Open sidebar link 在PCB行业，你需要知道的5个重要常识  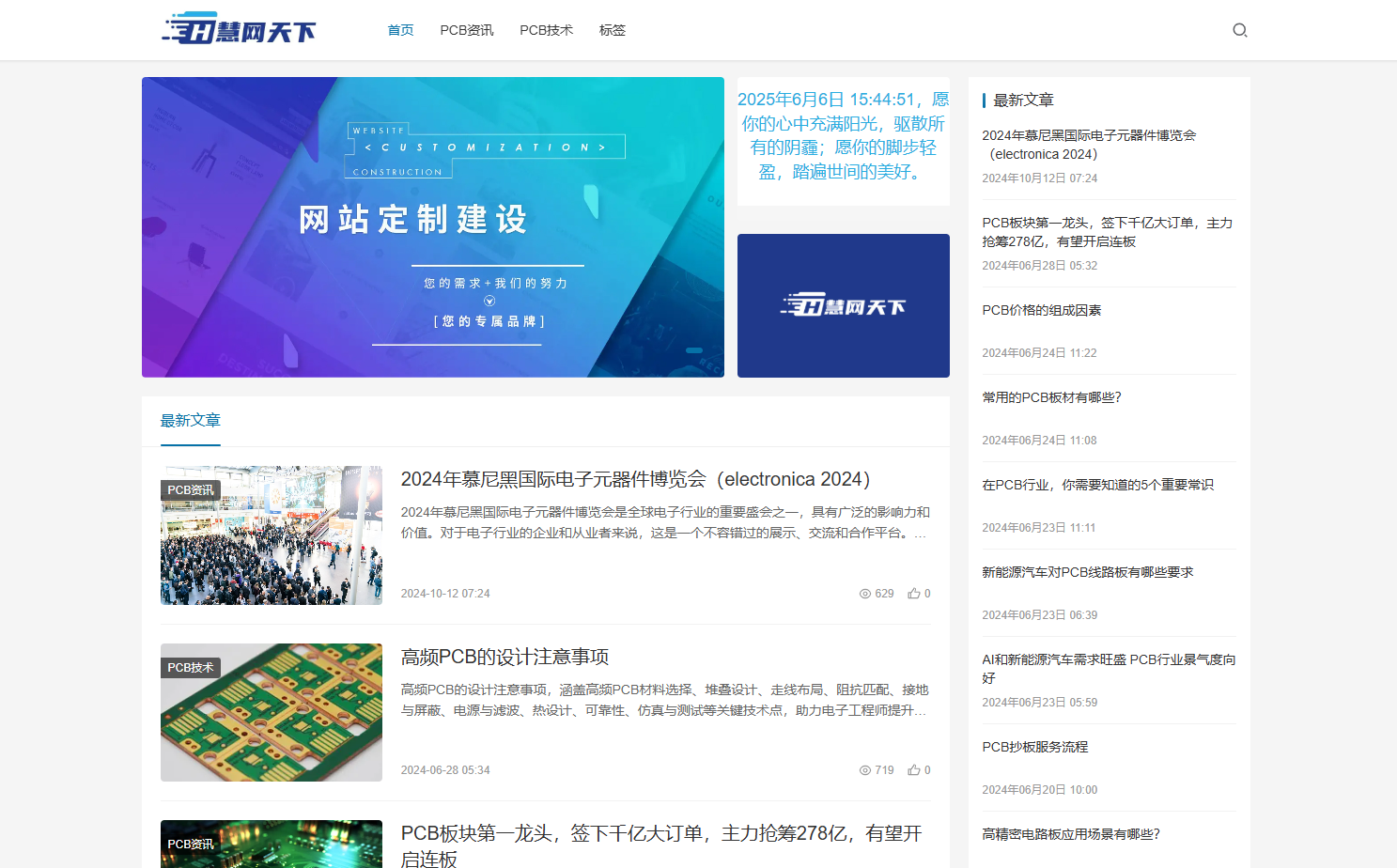[1097, 485]
